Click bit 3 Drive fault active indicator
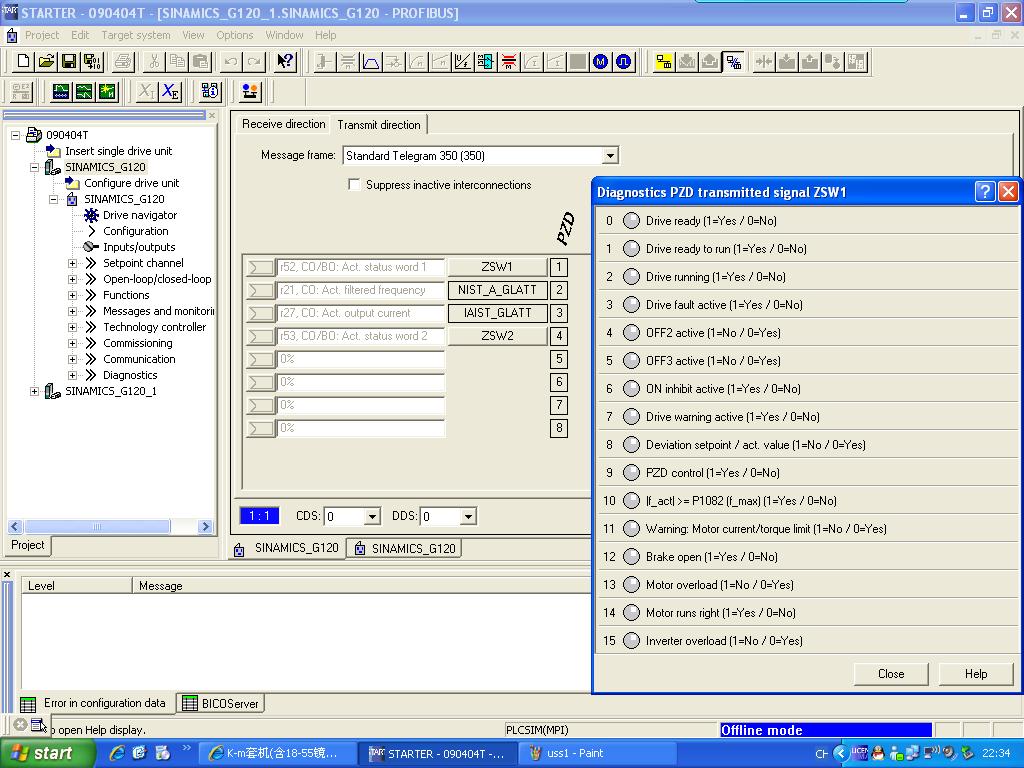The height and width of the screenshot is (768, 1024). coord(631,305)
